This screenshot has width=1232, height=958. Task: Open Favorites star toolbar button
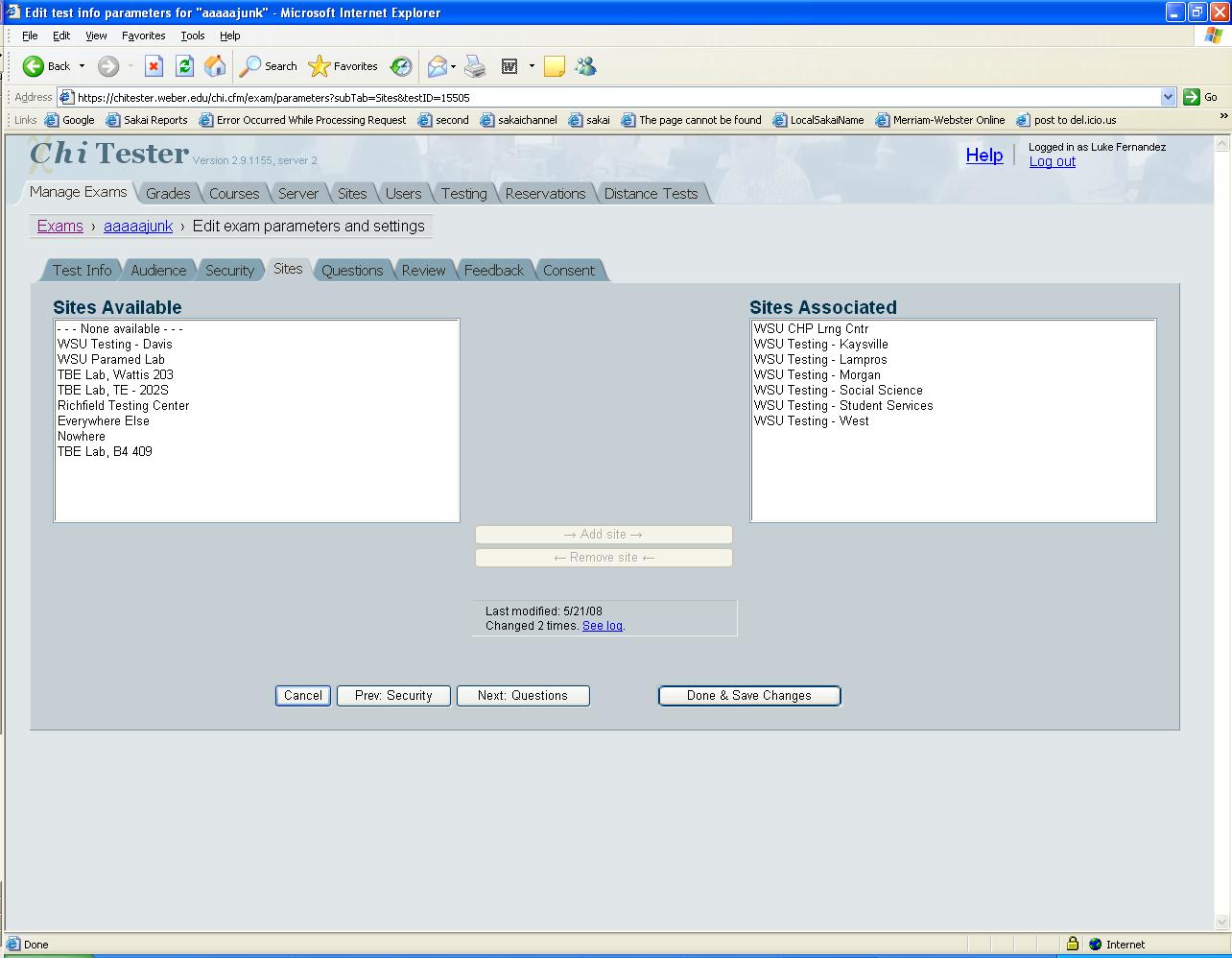click(x=344, y=66)
